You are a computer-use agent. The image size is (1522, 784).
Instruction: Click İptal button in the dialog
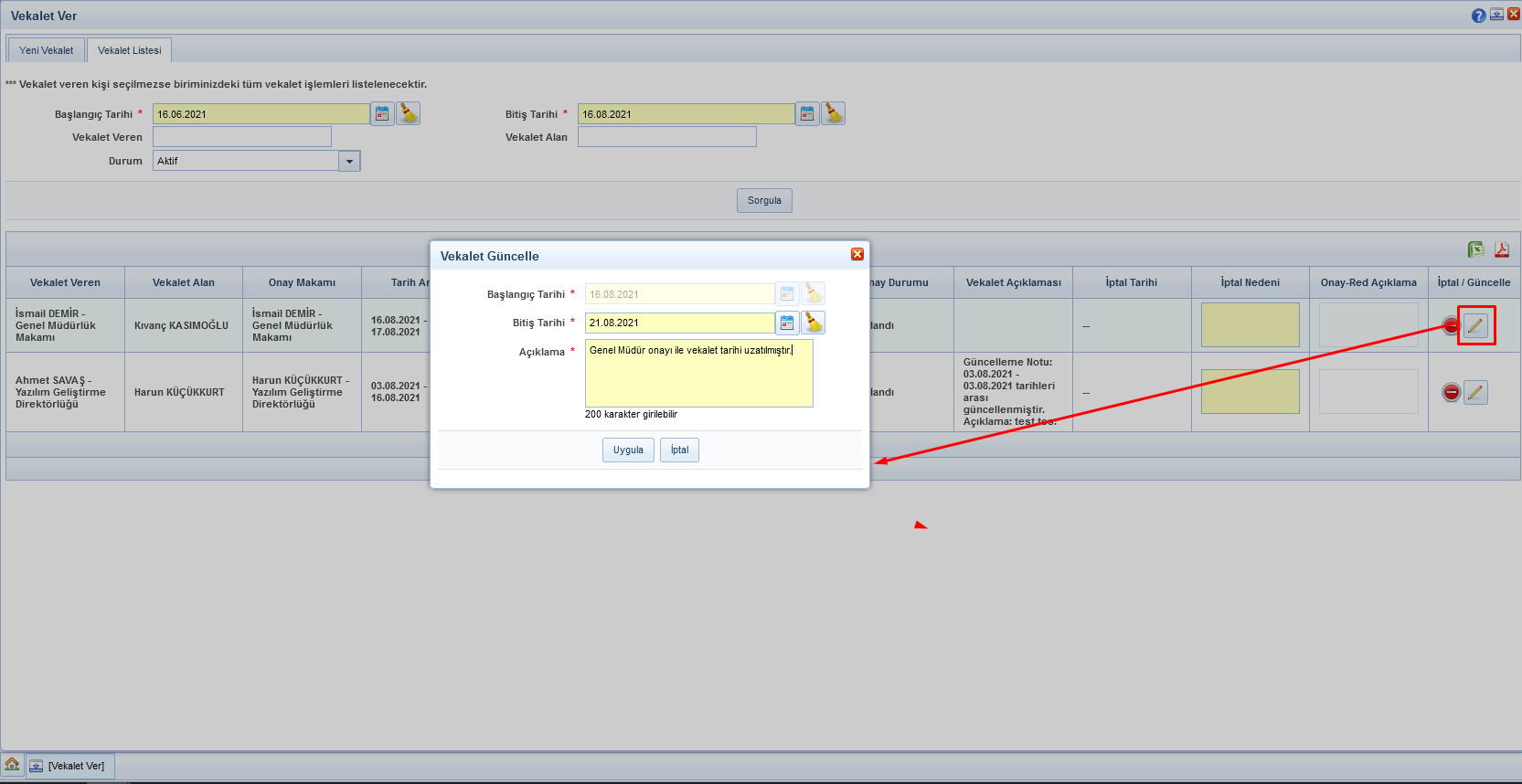679,450
